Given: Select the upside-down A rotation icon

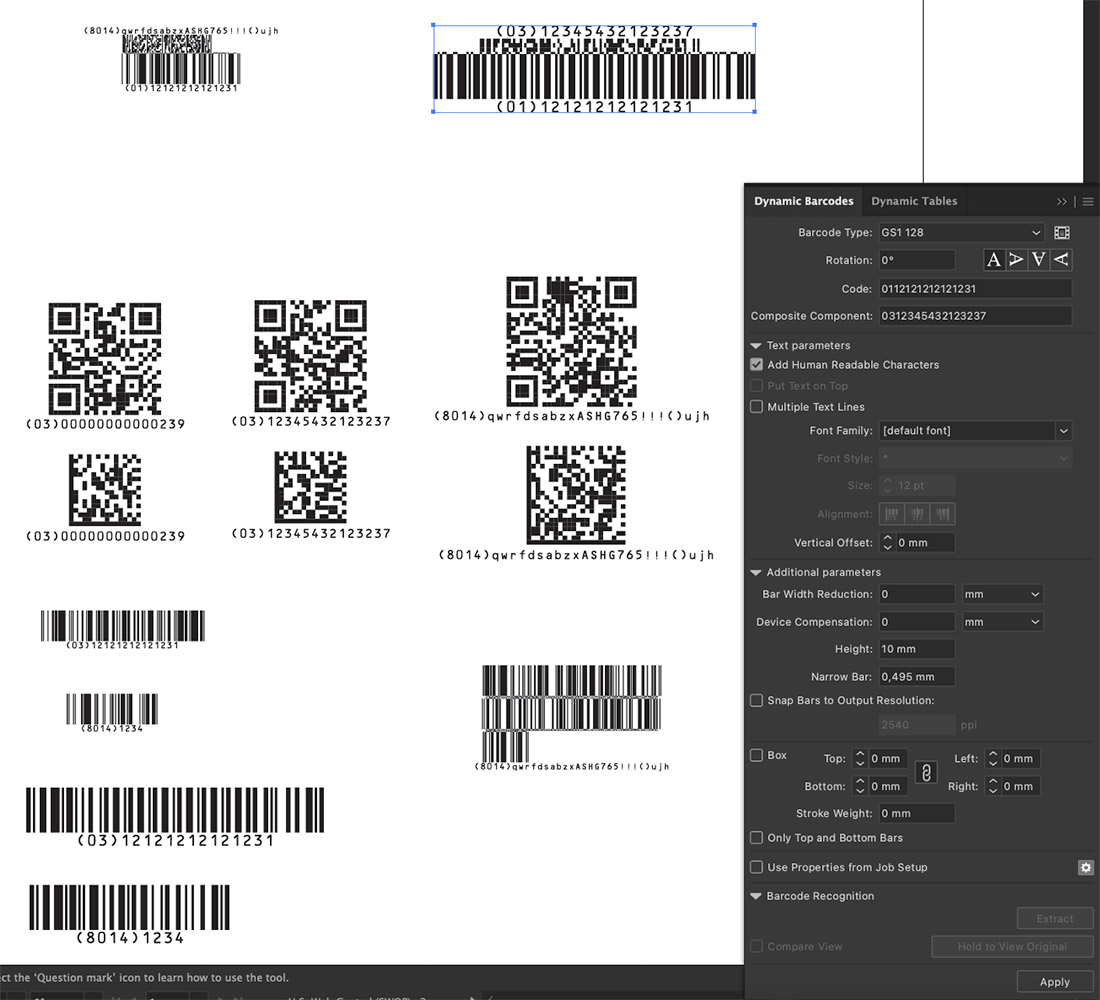Looking at the screenshot, I should [1040, 260].
